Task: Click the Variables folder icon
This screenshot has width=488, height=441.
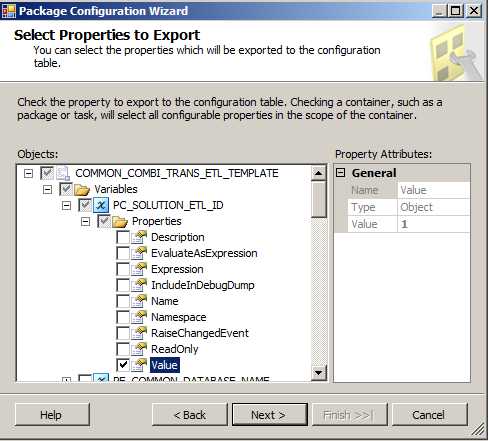Action: point(82,189)
